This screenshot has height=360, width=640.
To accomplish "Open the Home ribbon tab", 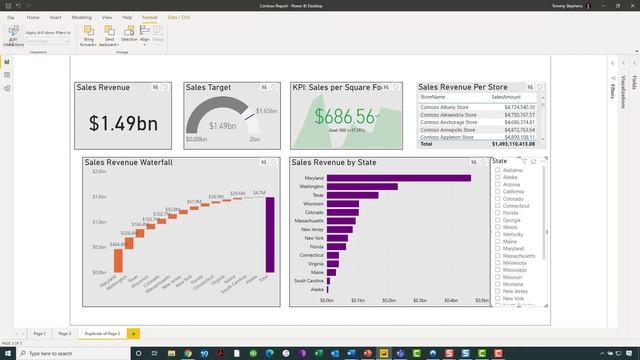I will 33,18.
